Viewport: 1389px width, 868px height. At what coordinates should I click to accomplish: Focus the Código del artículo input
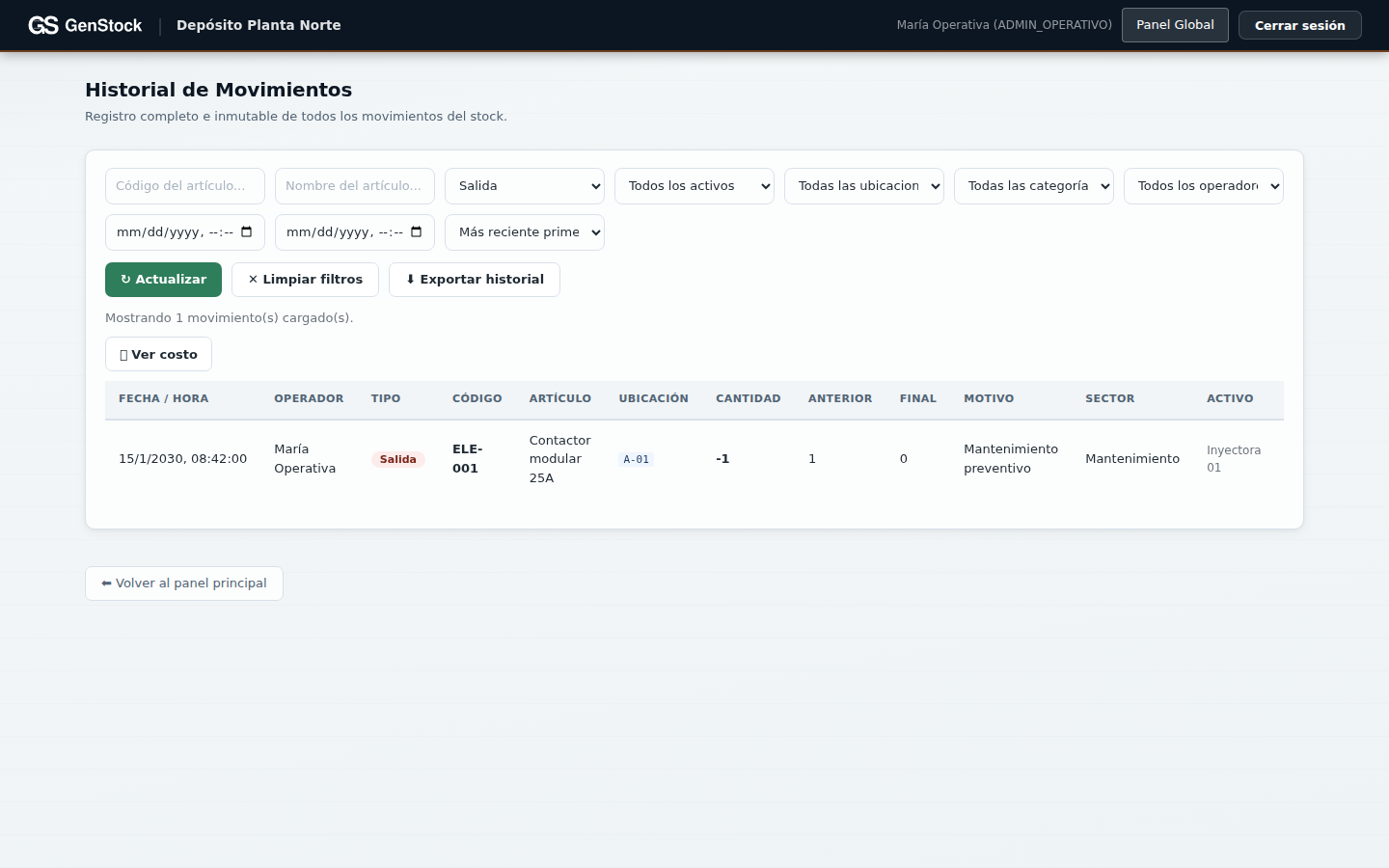pos(185,186)
